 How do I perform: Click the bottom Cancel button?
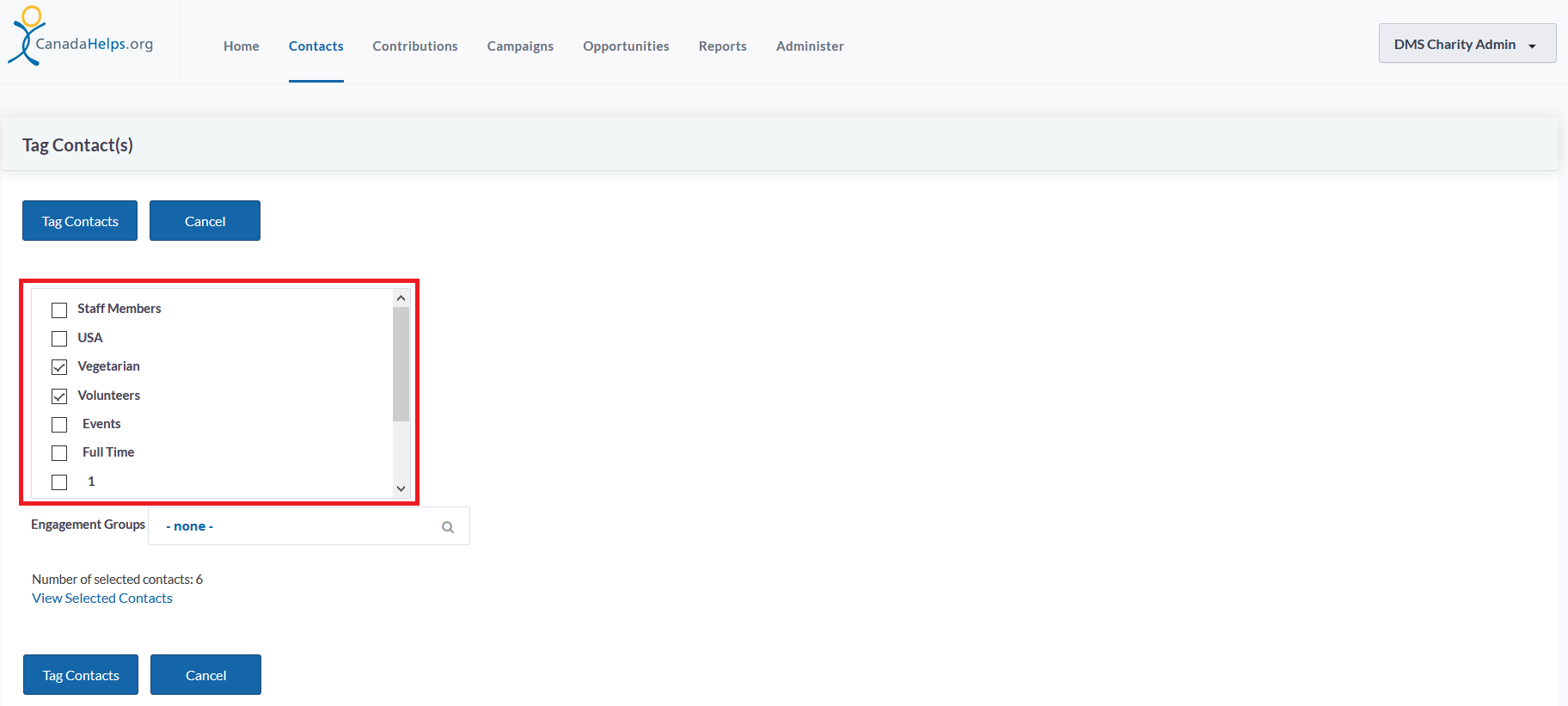[x=205, y=675]
